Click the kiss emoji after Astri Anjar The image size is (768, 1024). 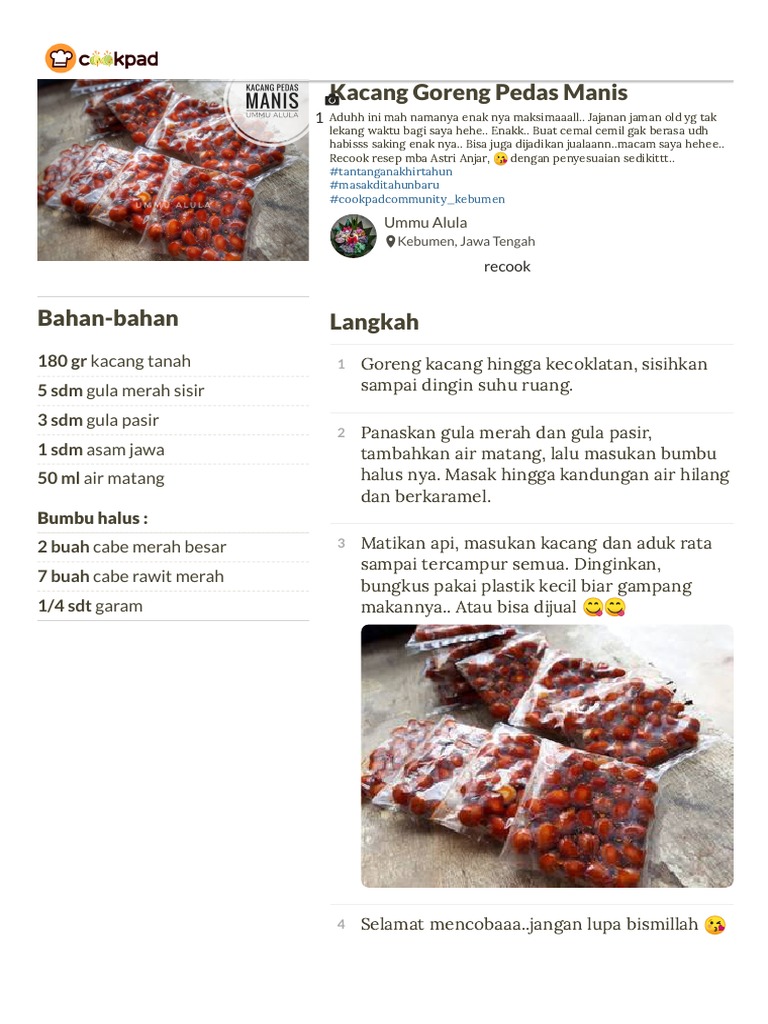[x=500, y=158]
